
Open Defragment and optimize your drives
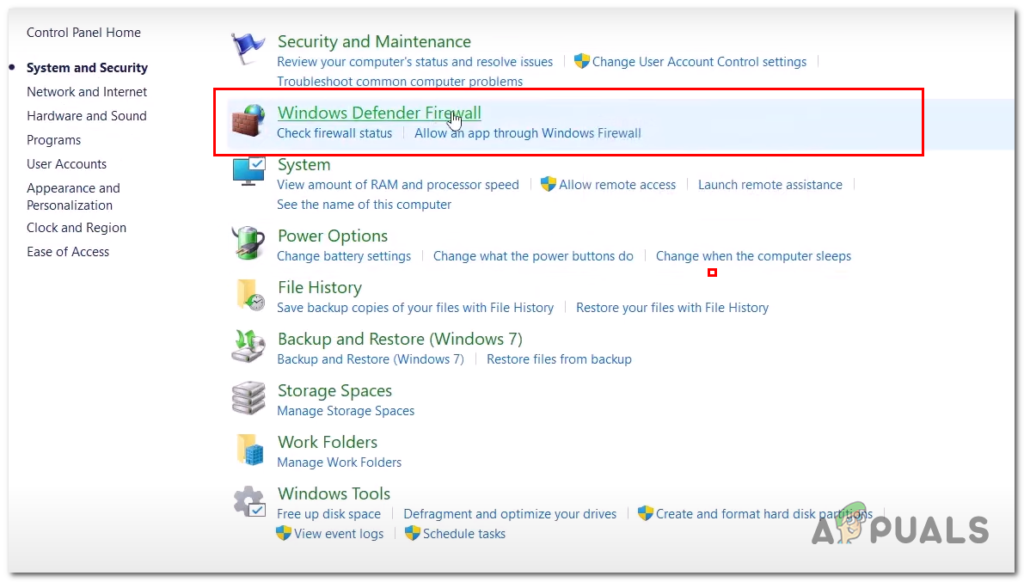pos(510,514)
